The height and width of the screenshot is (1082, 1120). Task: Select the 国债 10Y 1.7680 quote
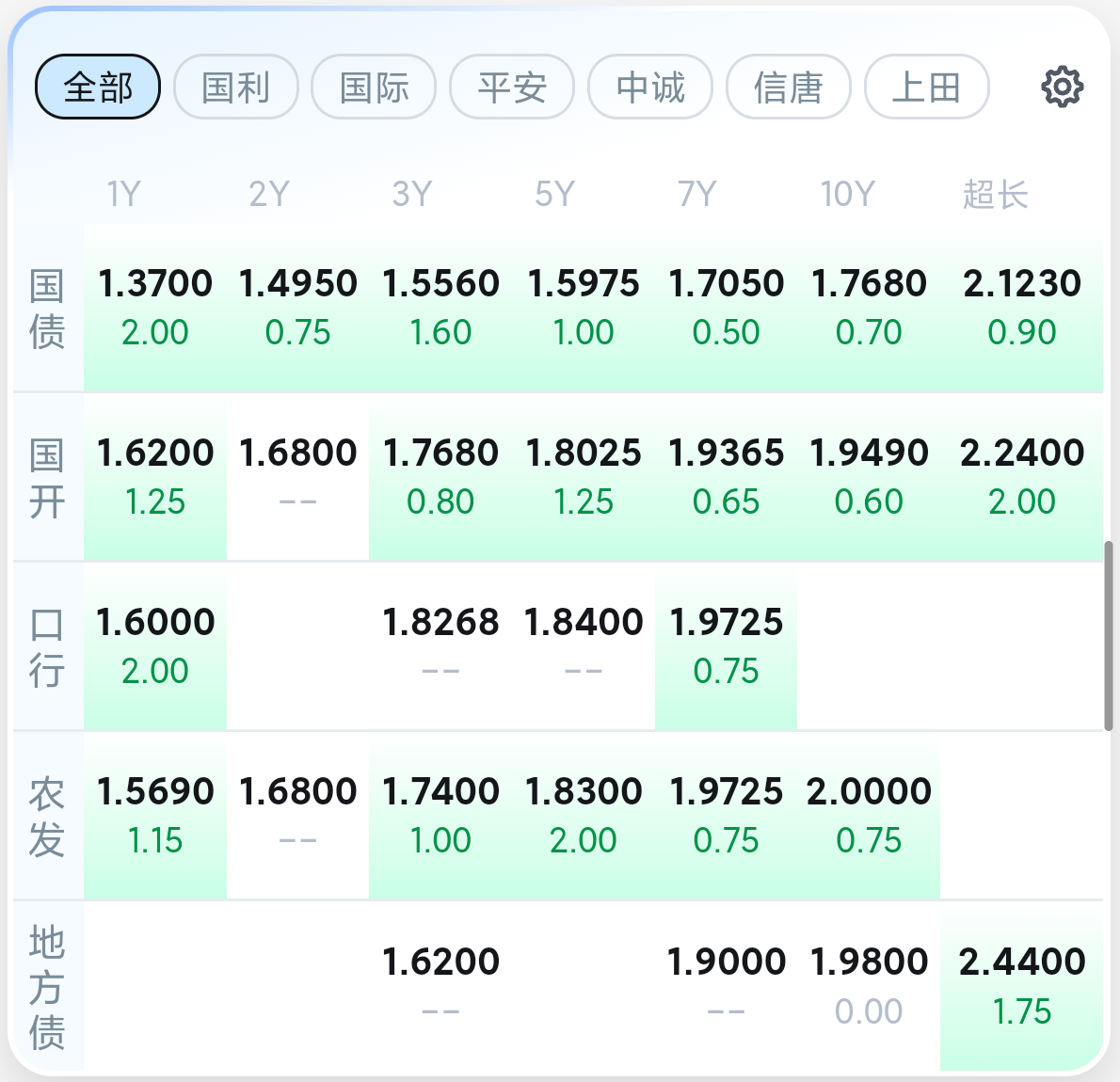coord(869,307)
